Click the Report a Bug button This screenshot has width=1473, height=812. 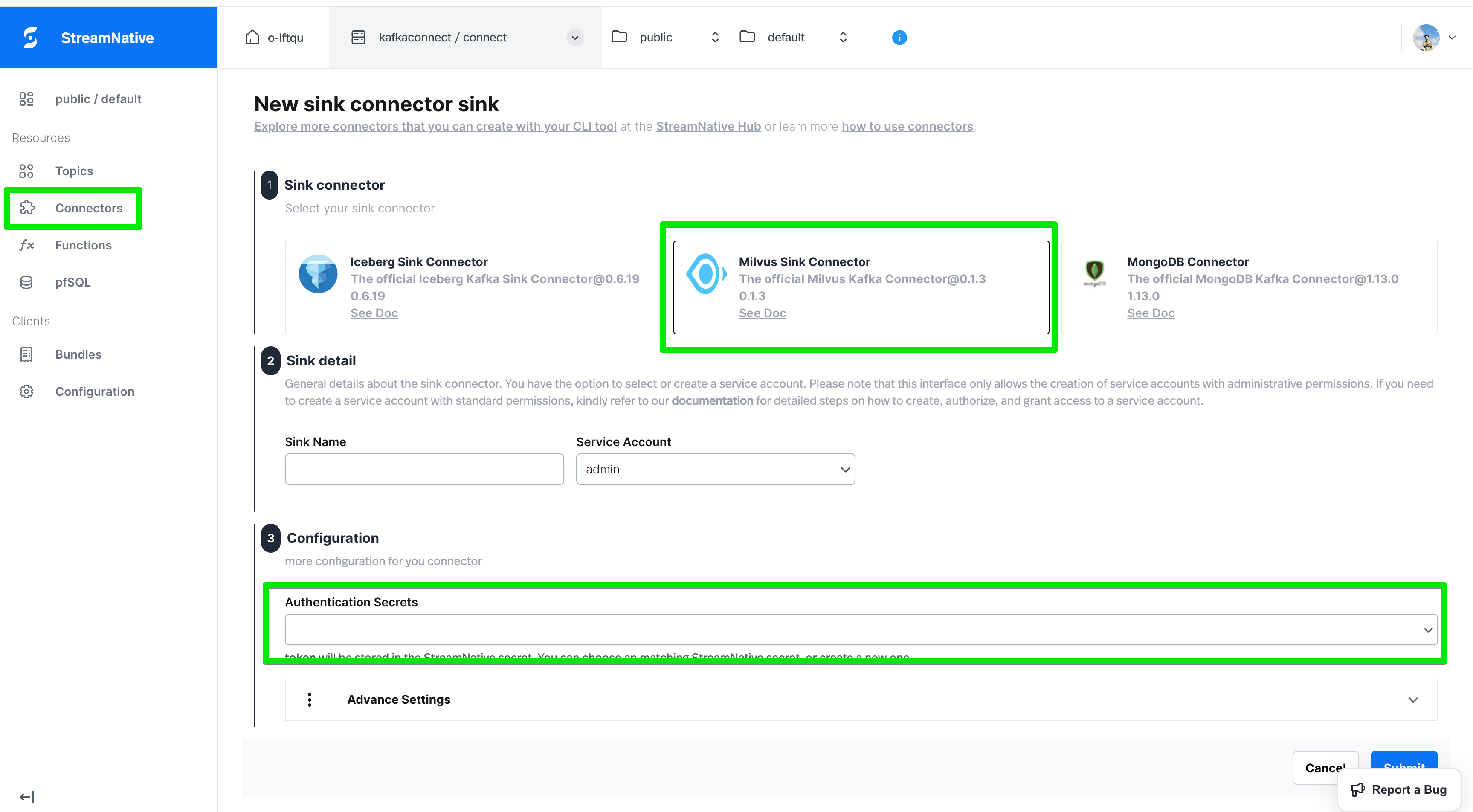1399,790
